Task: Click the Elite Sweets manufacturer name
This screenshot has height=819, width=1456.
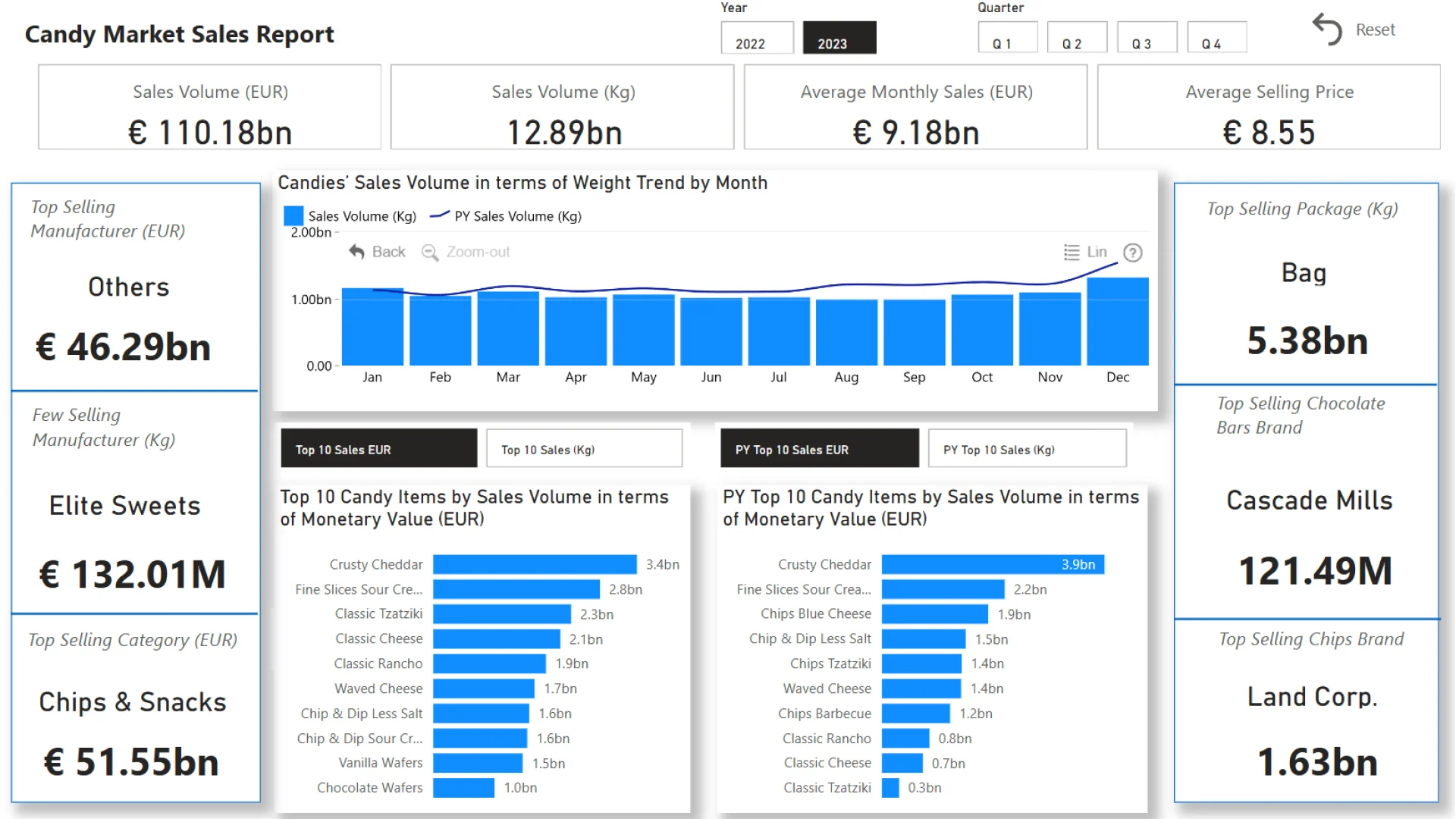Action: [125, 506]
